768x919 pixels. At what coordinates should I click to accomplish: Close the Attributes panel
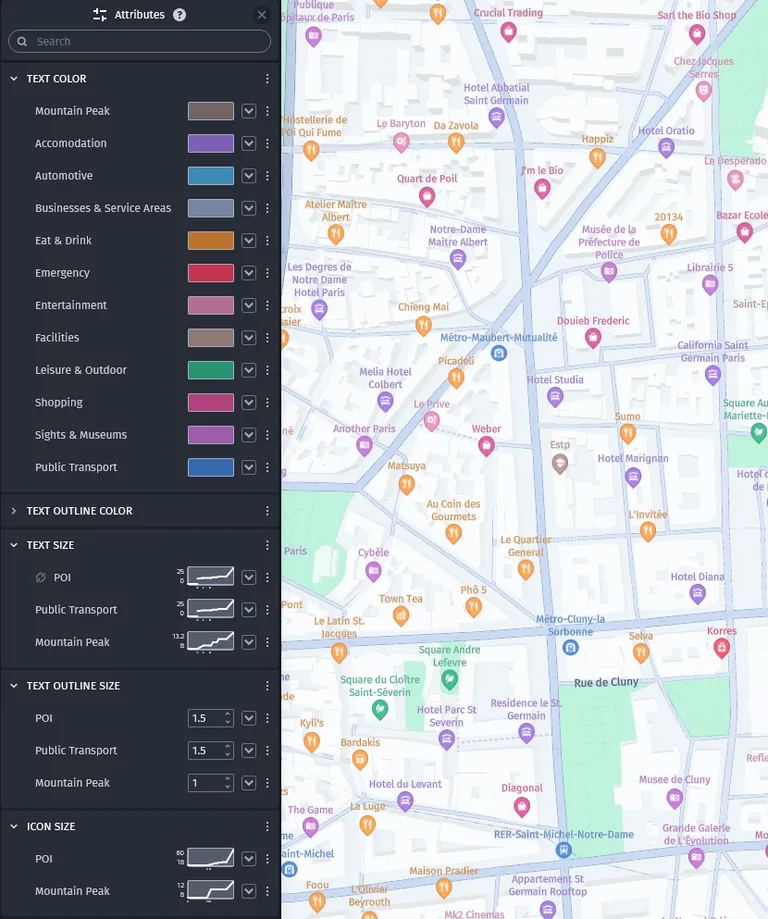262,15
